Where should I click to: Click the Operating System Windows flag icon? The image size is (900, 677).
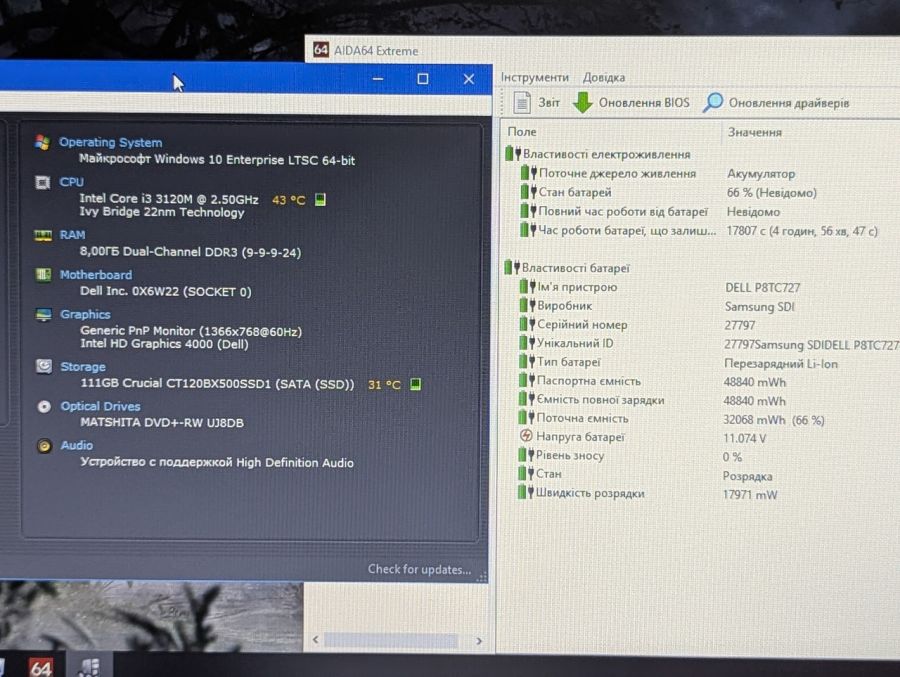tap(42, 142)
